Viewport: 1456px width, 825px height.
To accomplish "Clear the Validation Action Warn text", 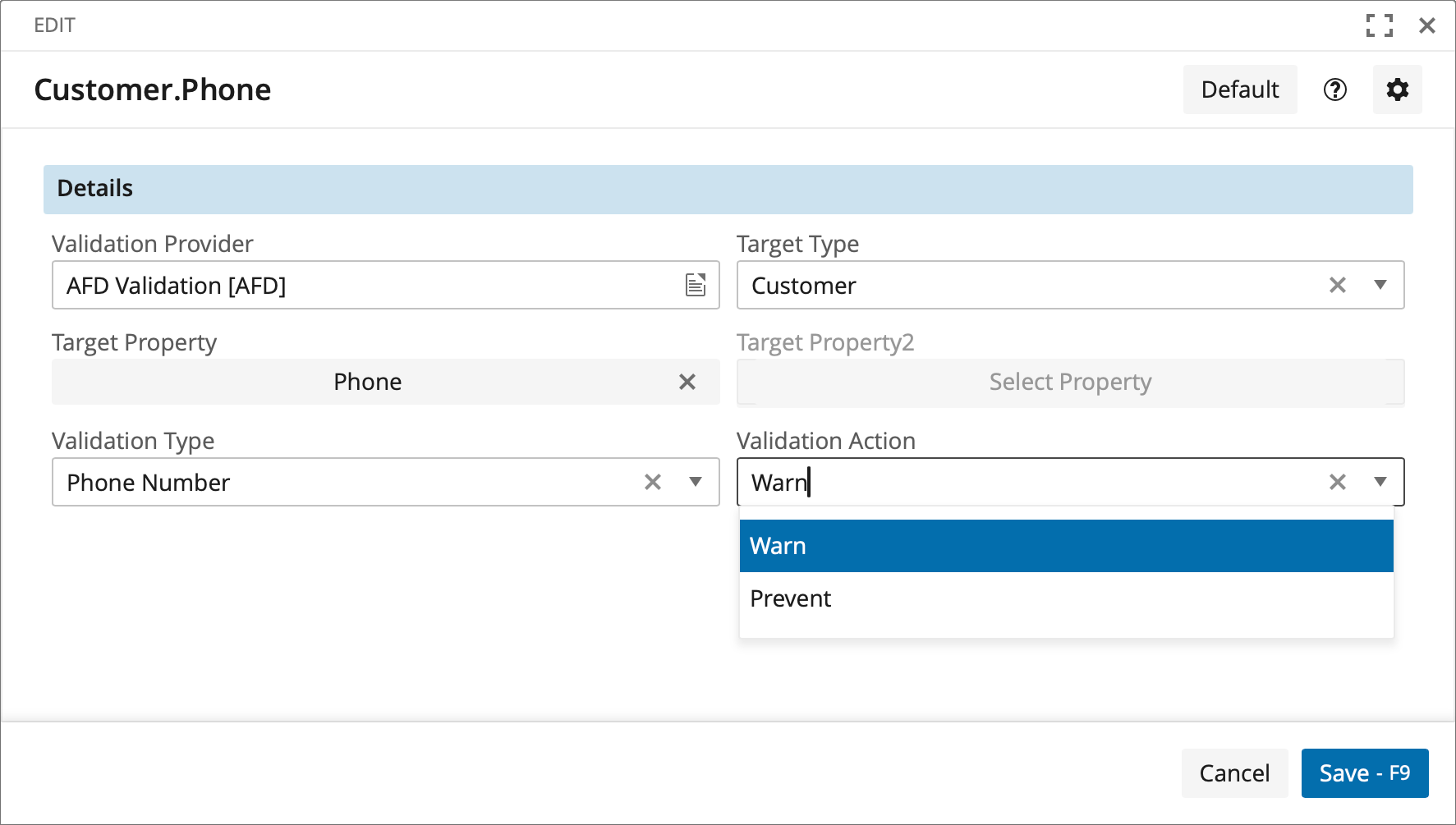I will tap(1338, 482).
